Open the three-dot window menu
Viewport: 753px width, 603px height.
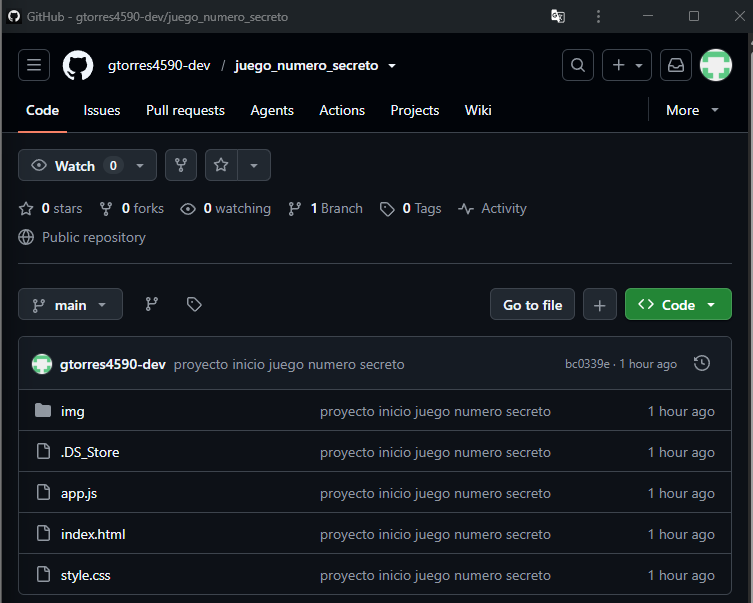tap(598, 16)
